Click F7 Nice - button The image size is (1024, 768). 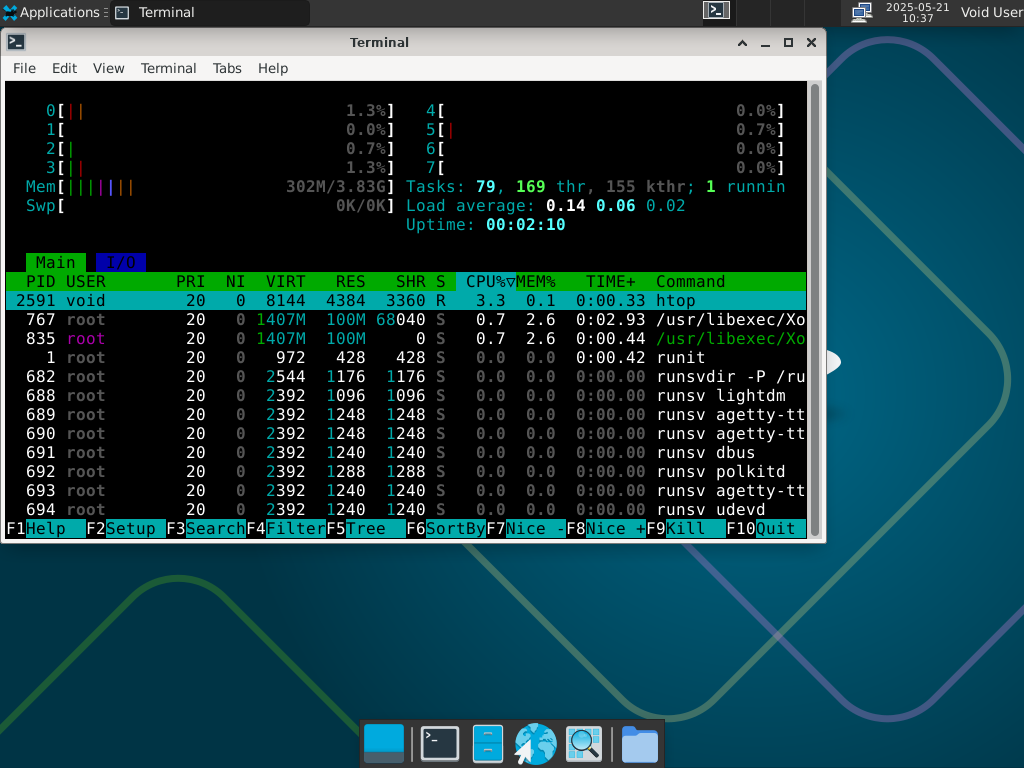(526, 528)
